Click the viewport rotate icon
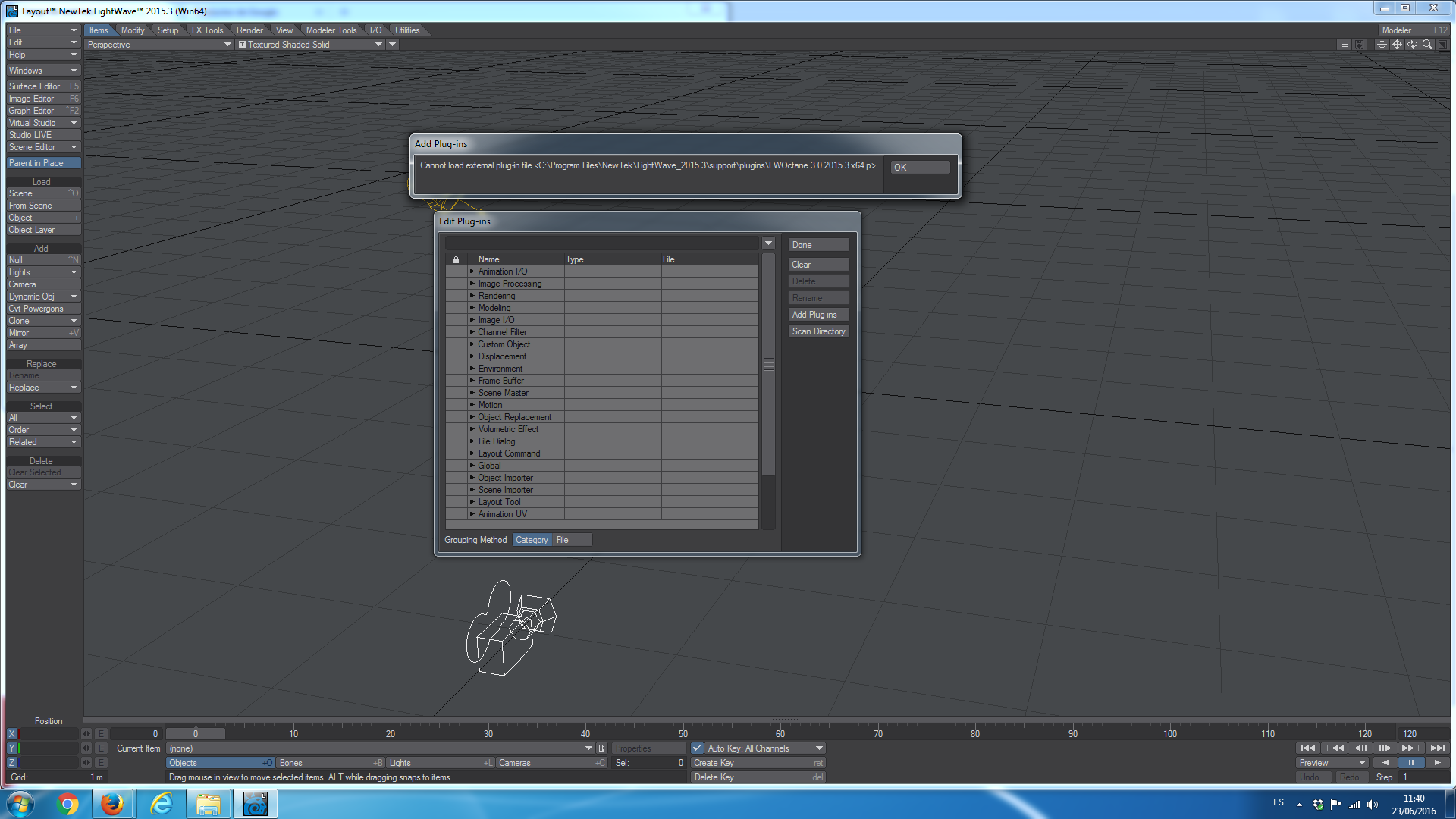Viewport: 1456px width, 819px height. click(1412, 45)
